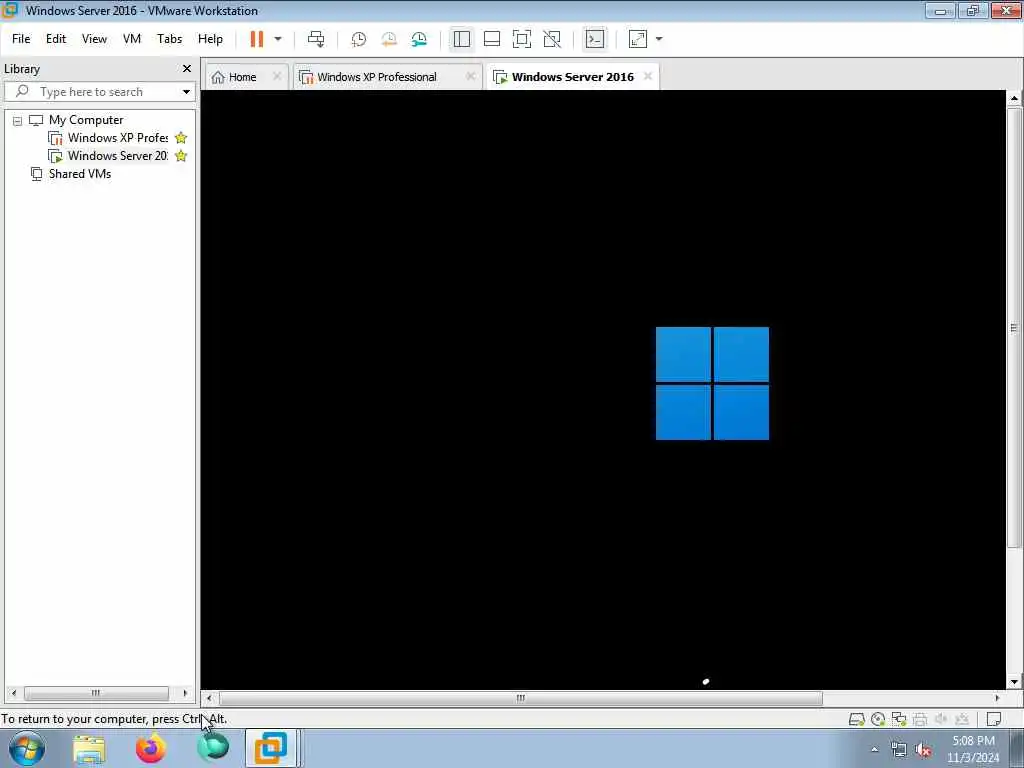Open the snapshot manager
This screenshot has width=1024, height=768.
419,39
